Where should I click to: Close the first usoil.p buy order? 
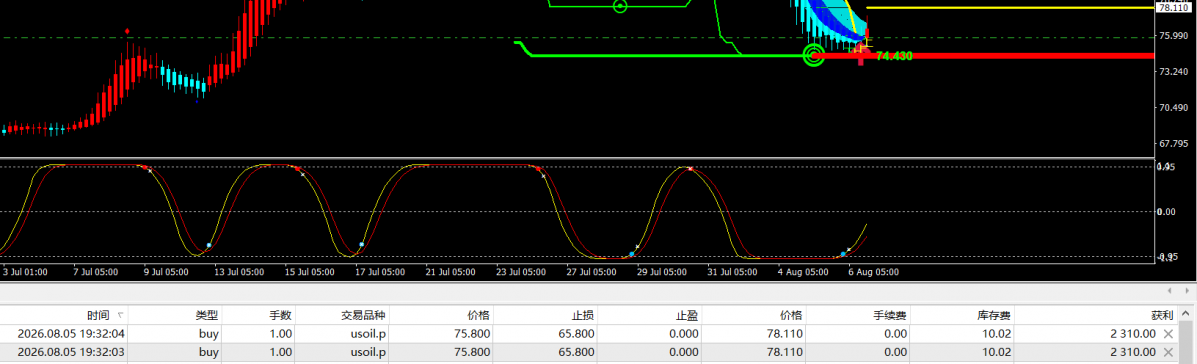point(1168,333)
